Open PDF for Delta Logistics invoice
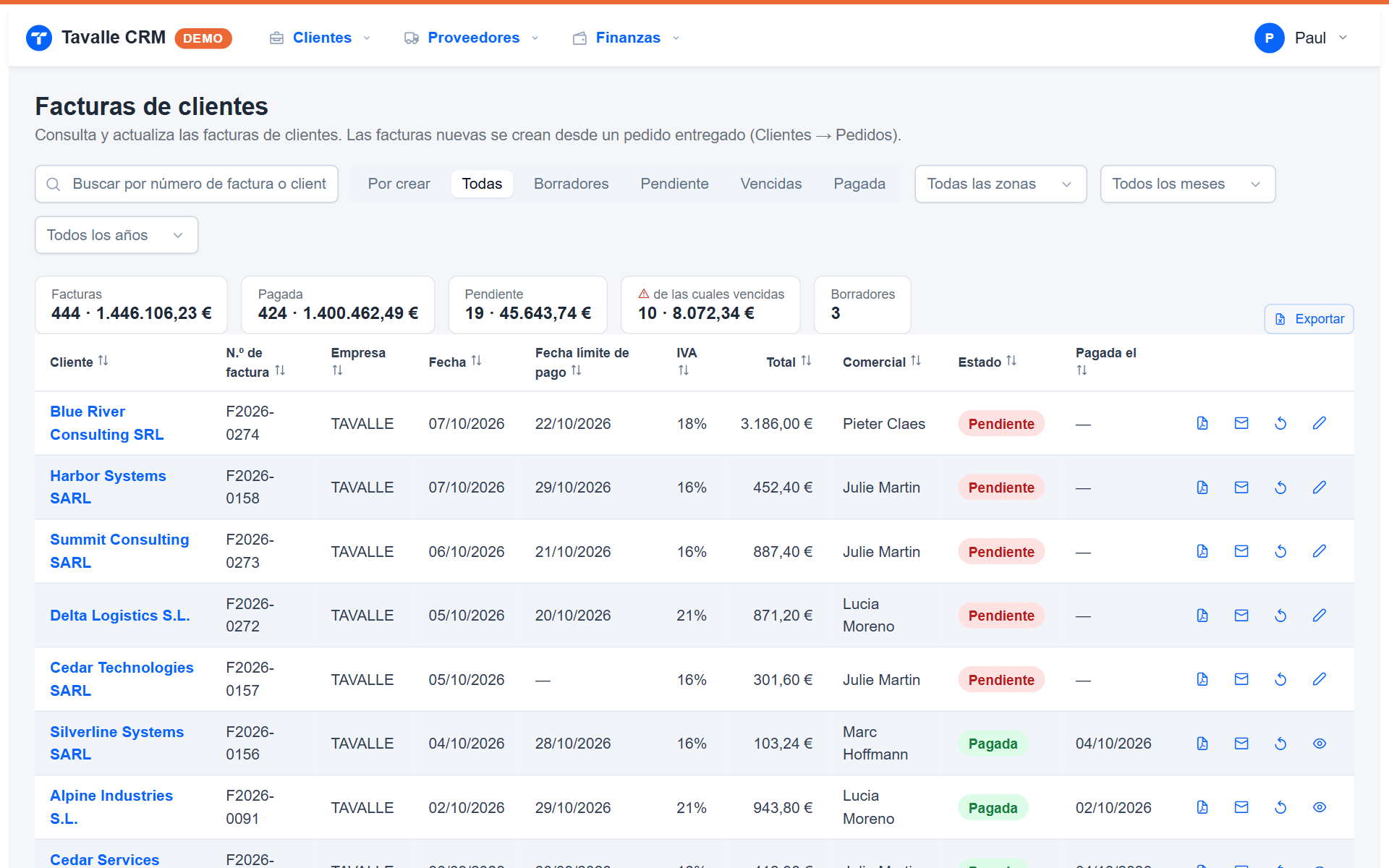The image size is (1389, 868). click(x=1202, y=616)
